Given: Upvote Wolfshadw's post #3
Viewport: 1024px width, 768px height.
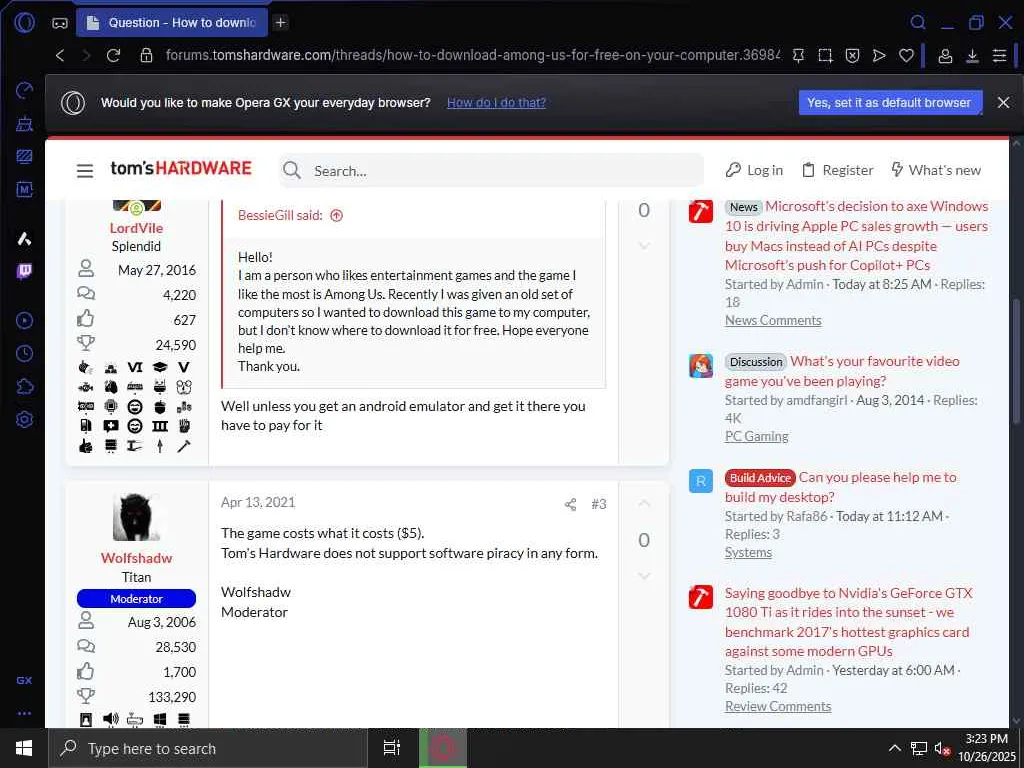Looking at the screenshot, I should (643, 503).
